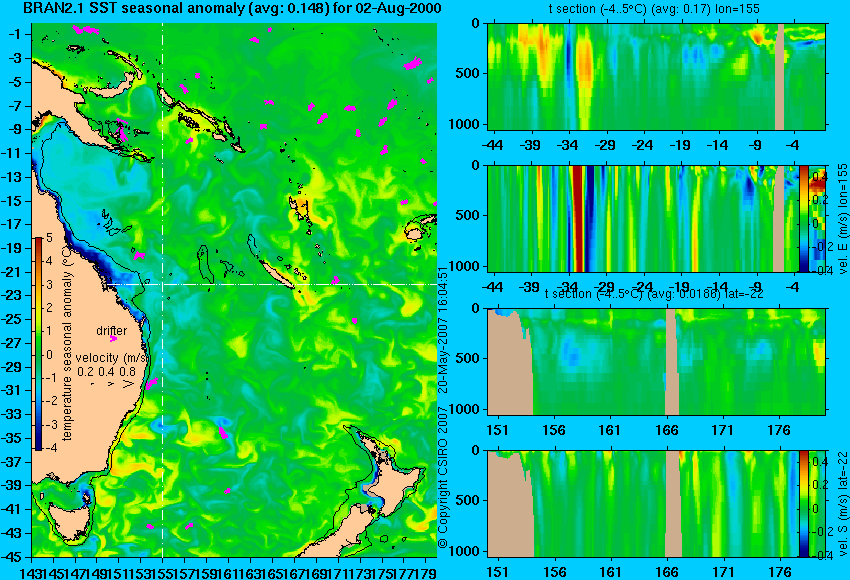
Task: Click the 'velocity (m/s)' legend label
Action: [112, 358]
